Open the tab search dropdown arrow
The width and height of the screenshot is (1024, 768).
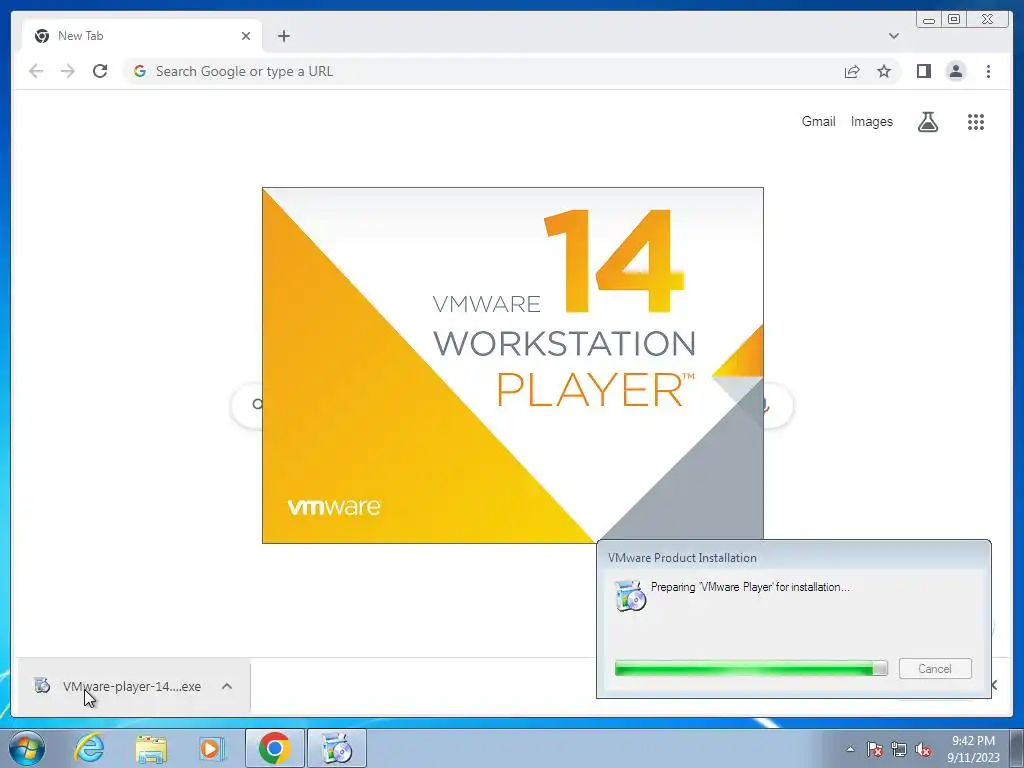click(893, 36)
